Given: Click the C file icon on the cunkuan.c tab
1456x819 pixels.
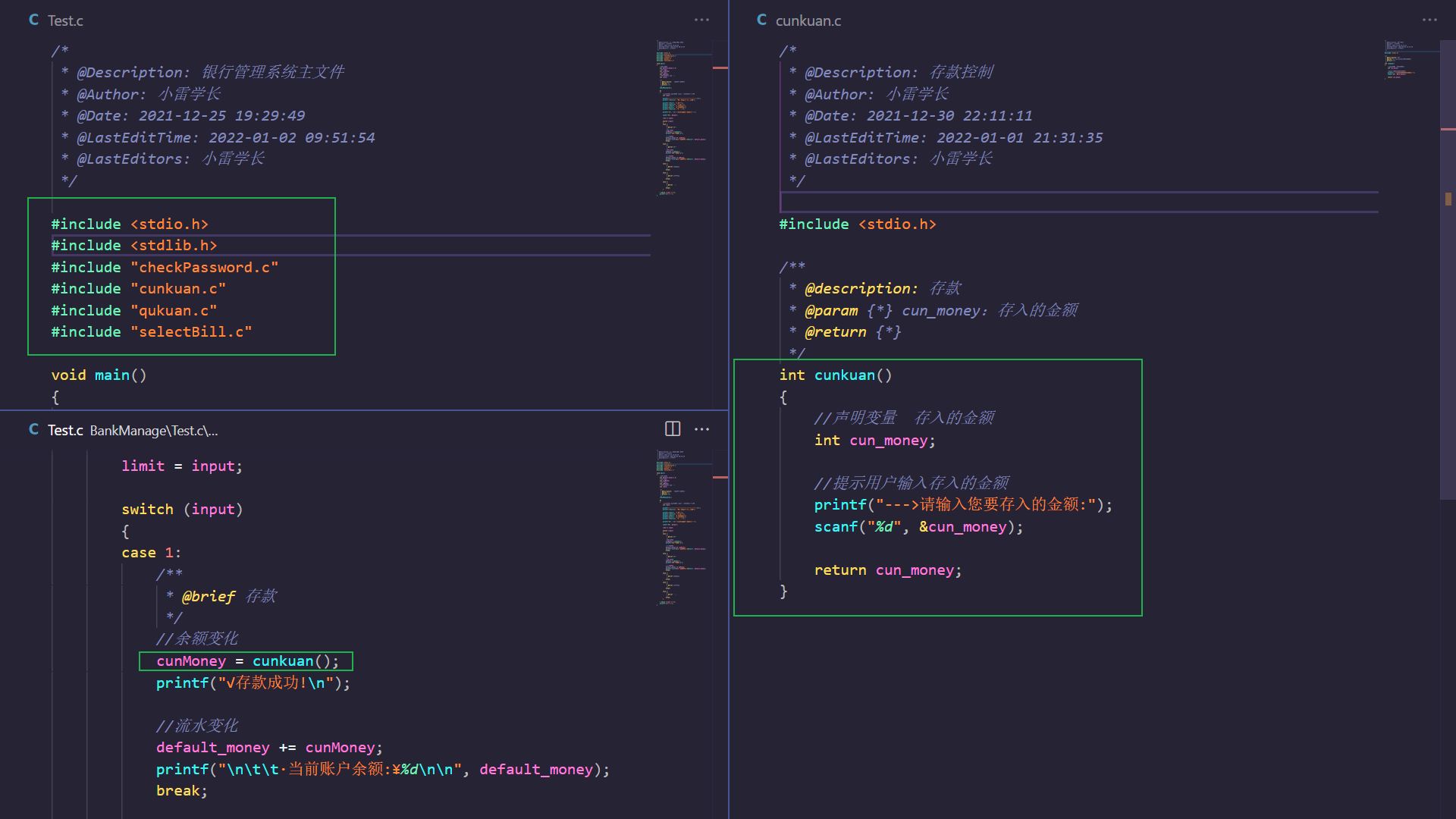Looking at the screenshot, I should [761, 20].
